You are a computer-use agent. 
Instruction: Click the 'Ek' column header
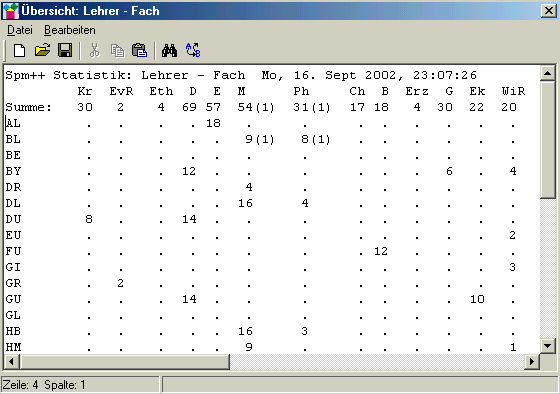pyautogui.click(x=477, y=91)
